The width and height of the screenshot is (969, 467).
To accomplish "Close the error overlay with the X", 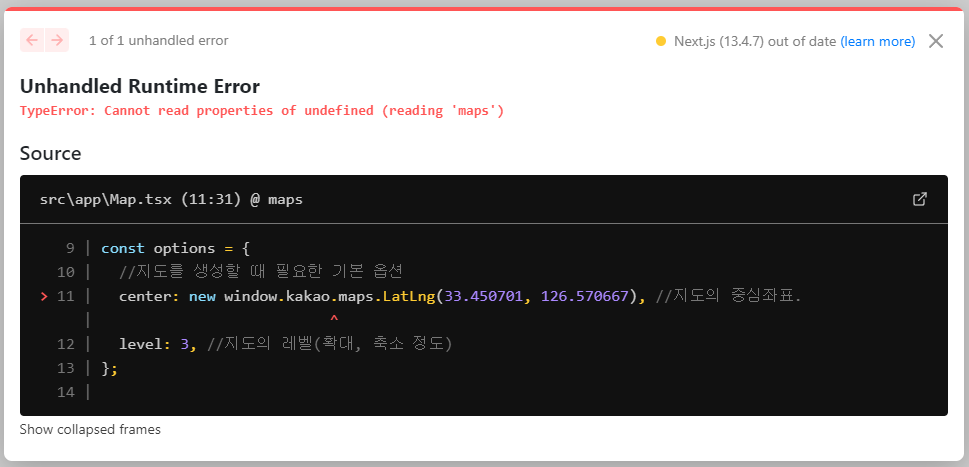I will pos(936,41).
